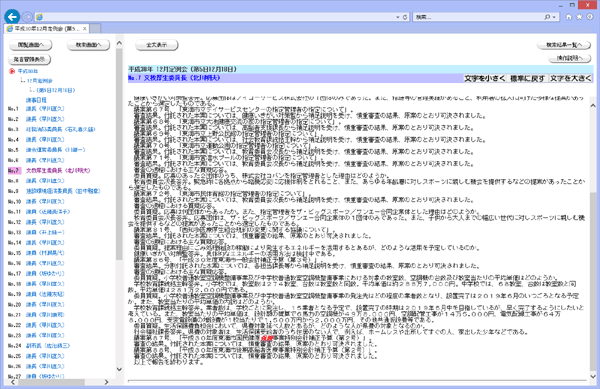This screenshot has width=600, height=389.
Task: Open the speaker link in row No.16
Action: [x=45, y=264]
